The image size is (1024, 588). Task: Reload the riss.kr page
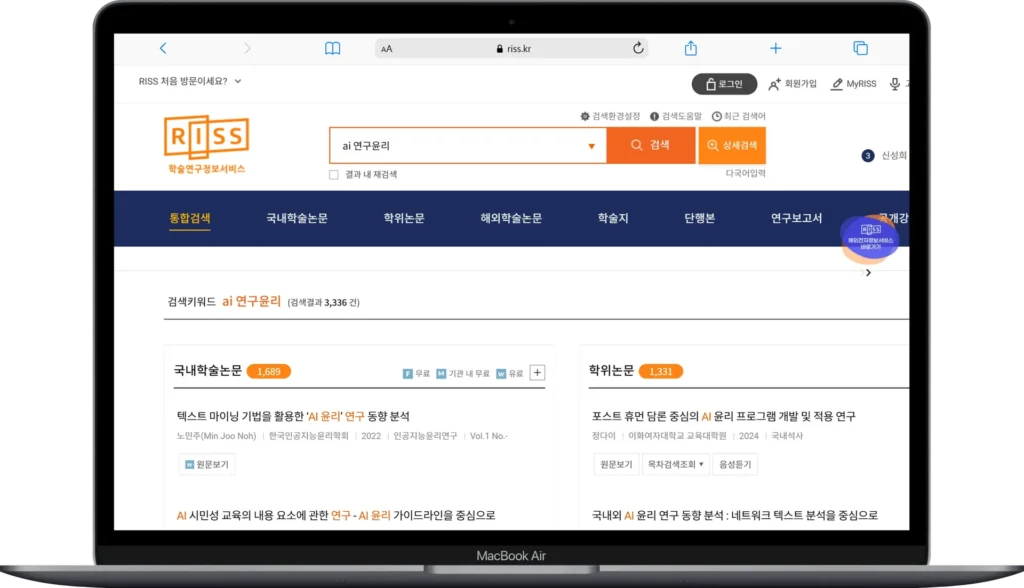[x=638, y=48]
